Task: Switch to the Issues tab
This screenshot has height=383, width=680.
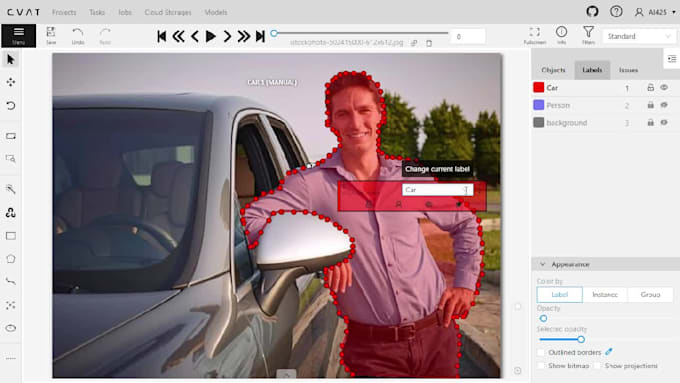Action: tap(628, 70)
